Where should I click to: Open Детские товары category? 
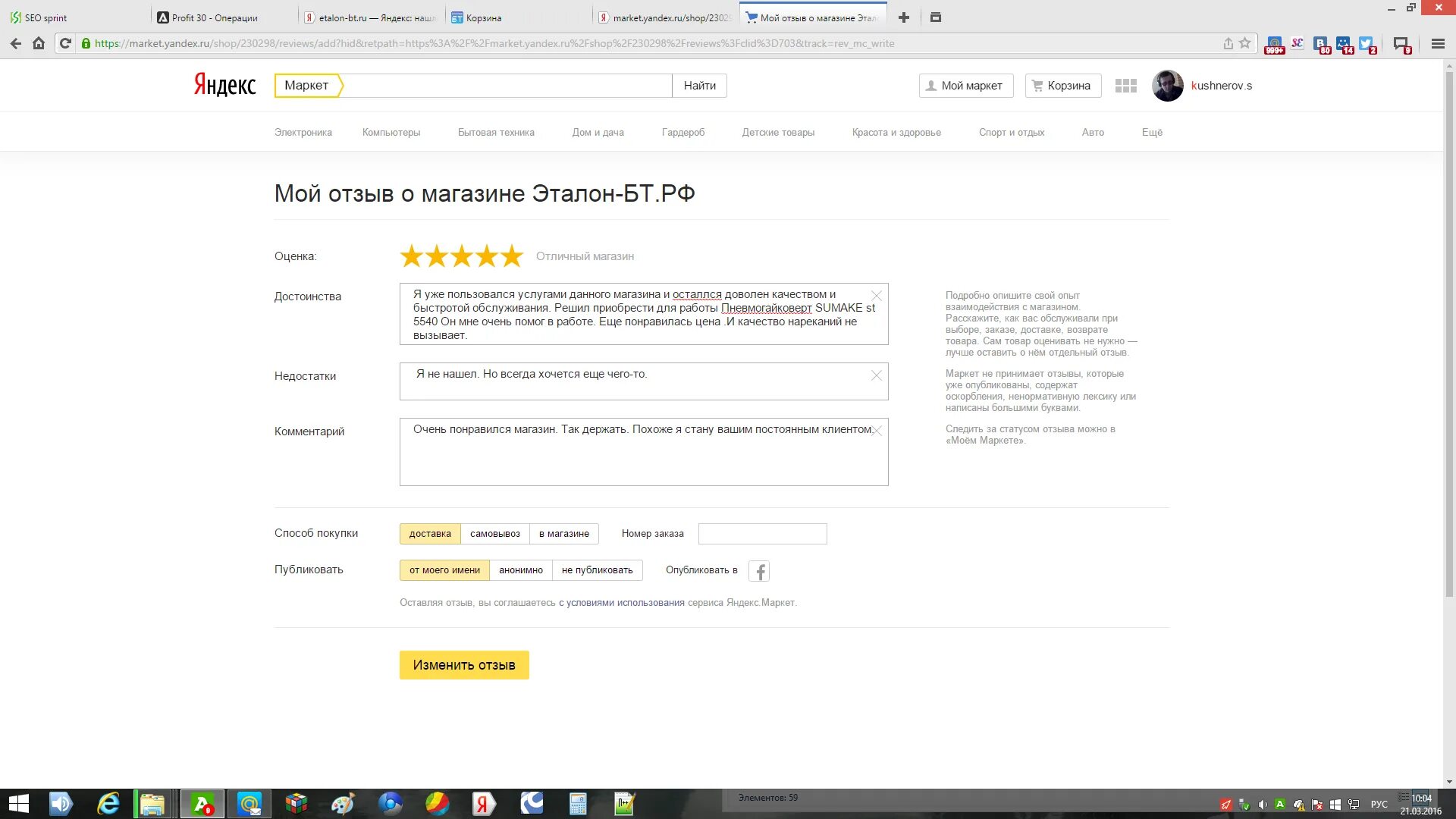coord(778,133)
